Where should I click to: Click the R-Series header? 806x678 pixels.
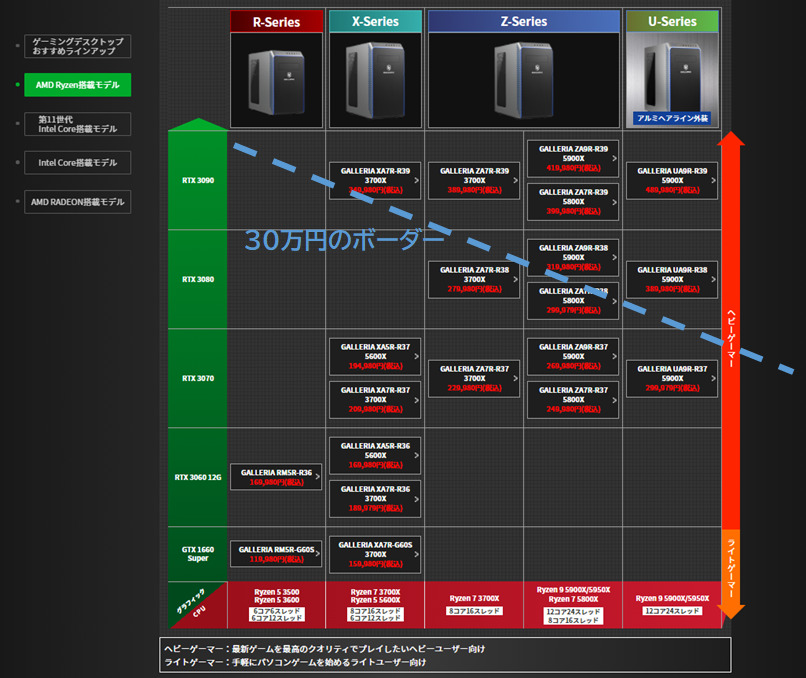tap(277, 22)
